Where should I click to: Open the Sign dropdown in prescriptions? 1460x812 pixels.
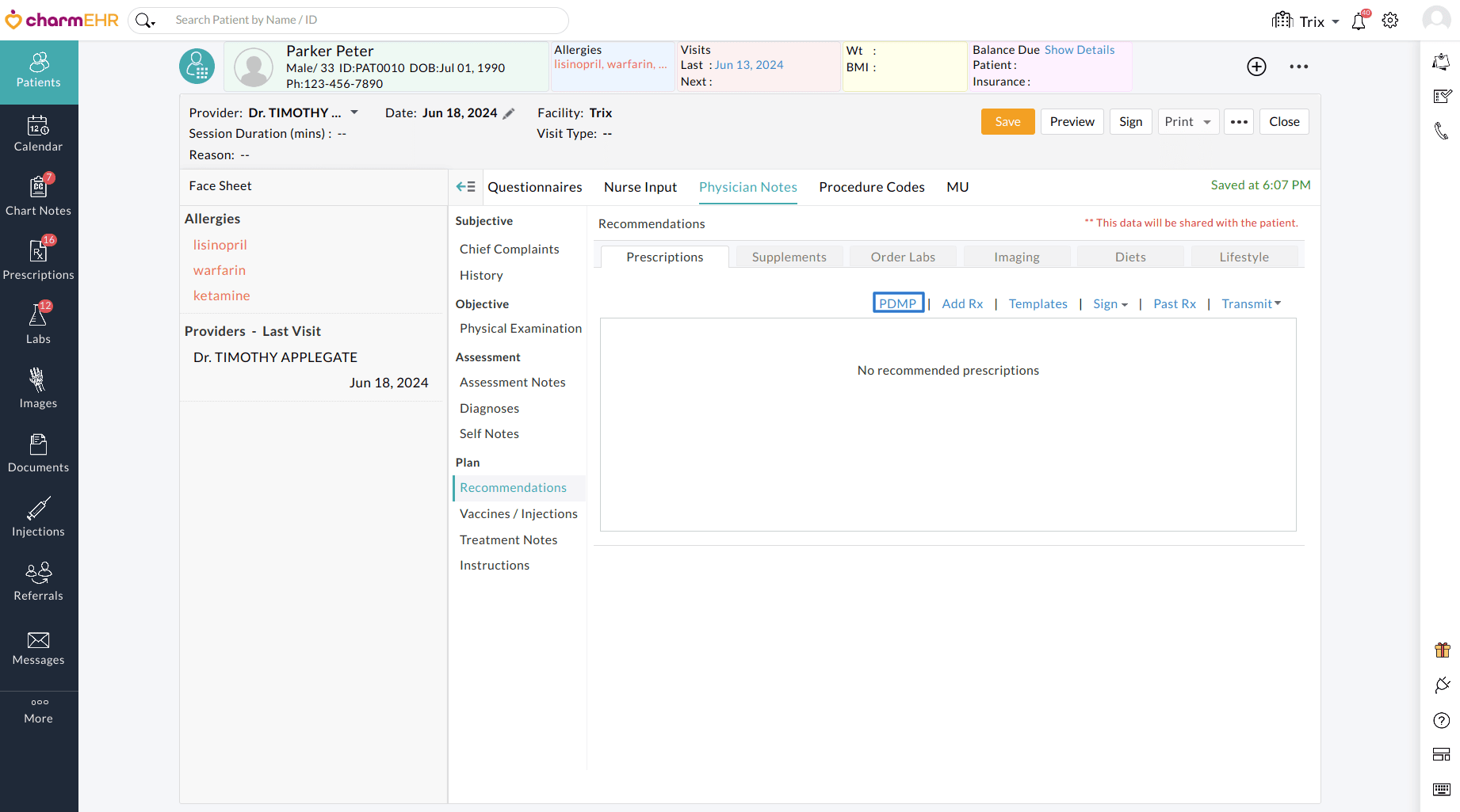click(1110, 304)
